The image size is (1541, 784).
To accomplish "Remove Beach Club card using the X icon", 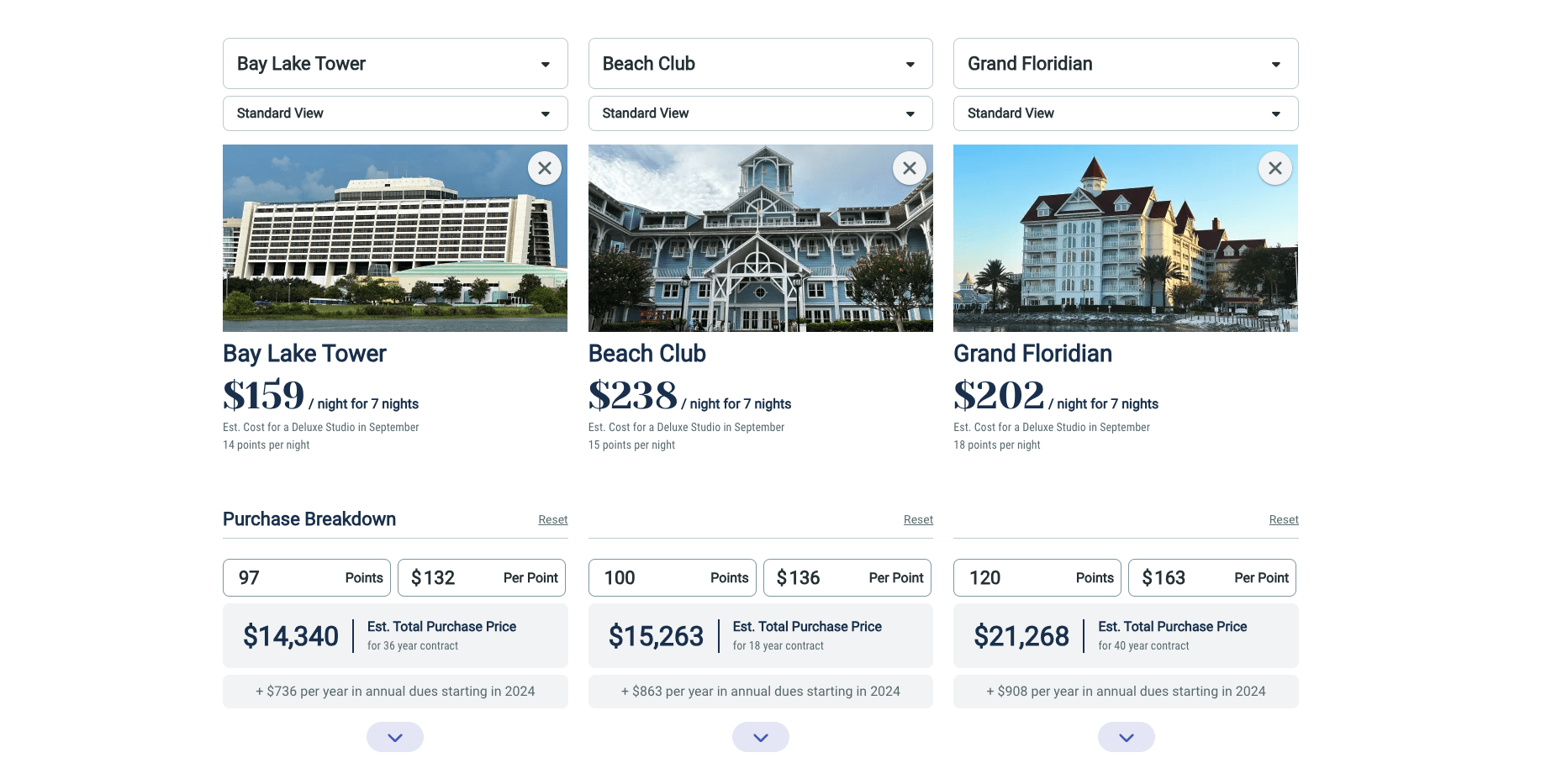I will [910, 168].
